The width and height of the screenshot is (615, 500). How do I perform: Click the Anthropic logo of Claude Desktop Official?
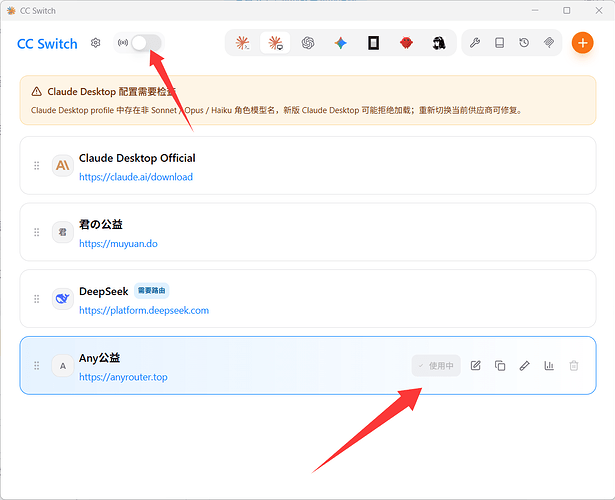63,165
